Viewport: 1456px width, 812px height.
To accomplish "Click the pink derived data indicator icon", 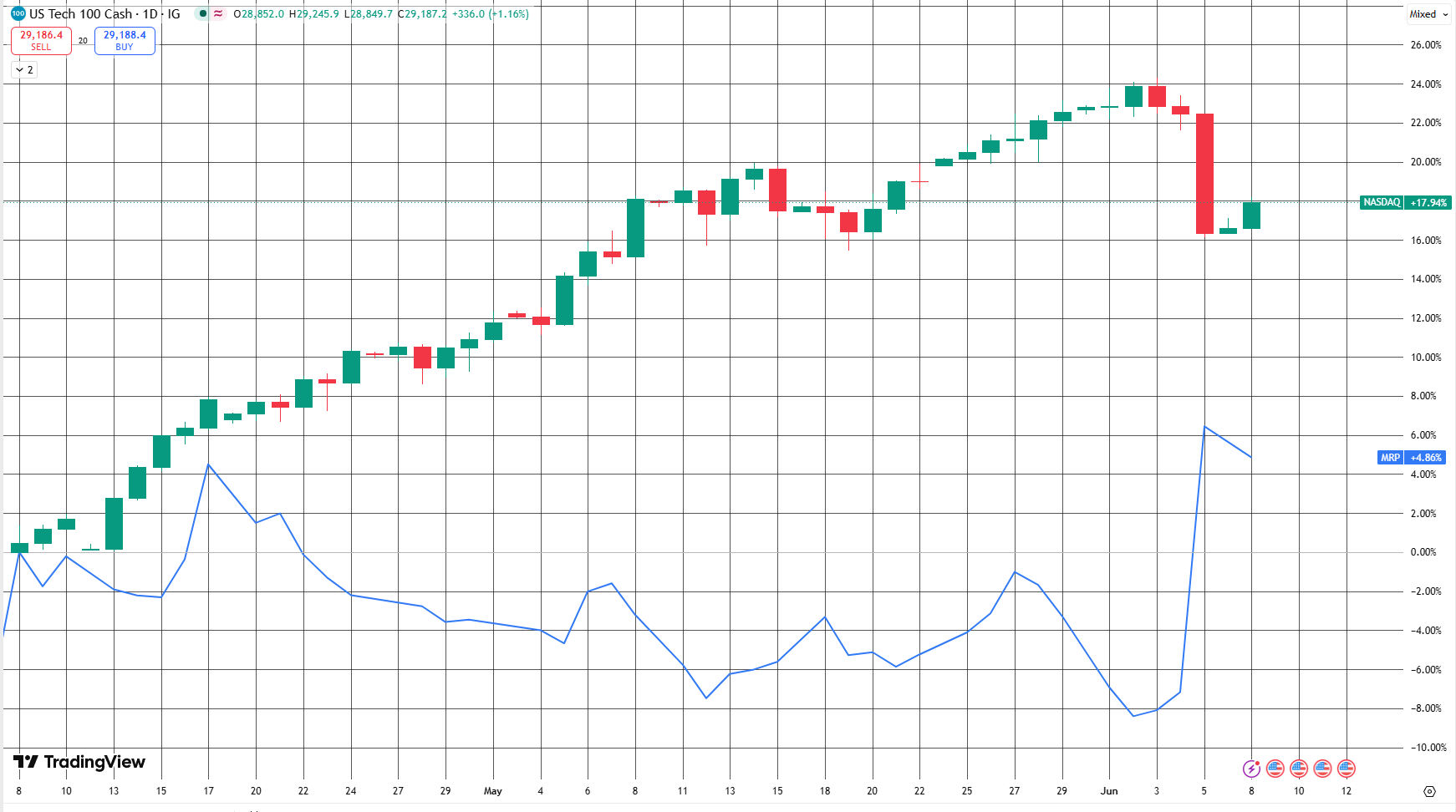I will [x=218, y=13].
